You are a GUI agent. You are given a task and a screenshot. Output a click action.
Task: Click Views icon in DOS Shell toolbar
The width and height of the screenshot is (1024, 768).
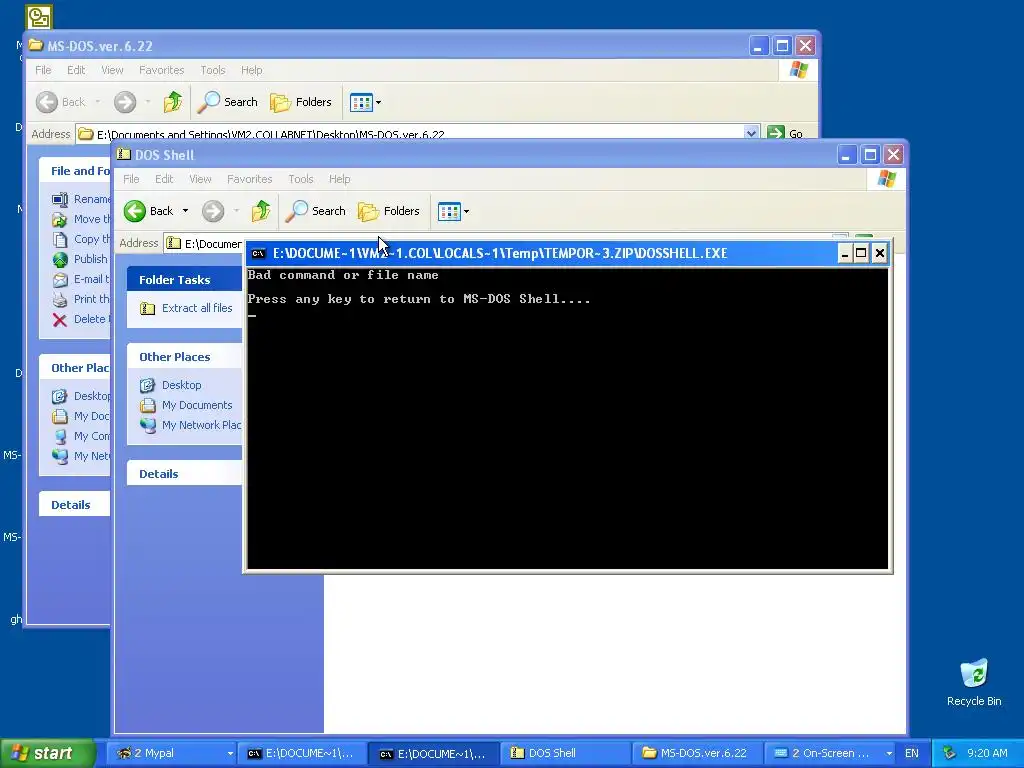pyautogui.click(x=449, y=212)
